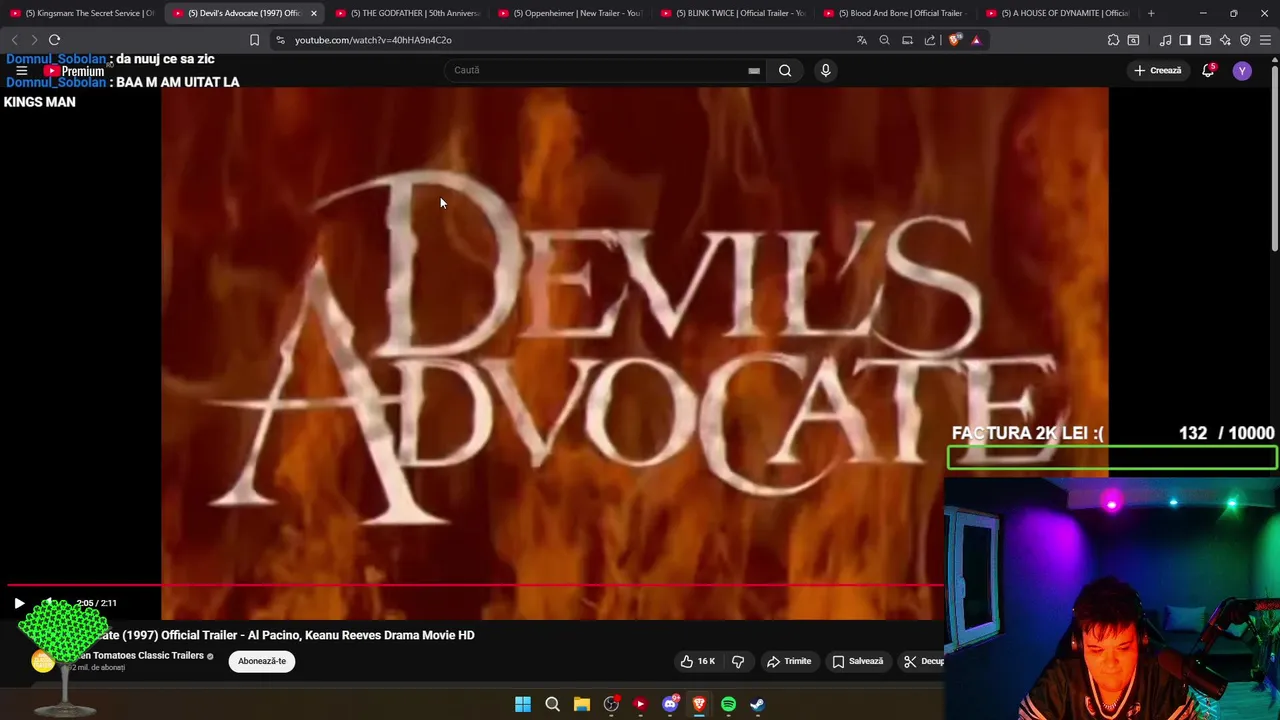The height and width of the screenshot is (720, 1280).
Task: Open the YouTube notifications bell
Action: tap(1208, 70)
